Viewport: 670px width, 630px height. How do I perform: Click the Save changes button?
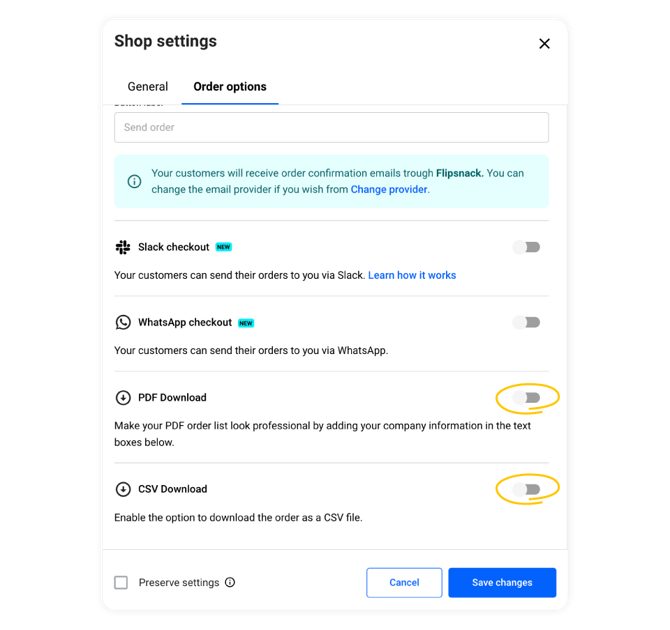[x=502, y=583]
